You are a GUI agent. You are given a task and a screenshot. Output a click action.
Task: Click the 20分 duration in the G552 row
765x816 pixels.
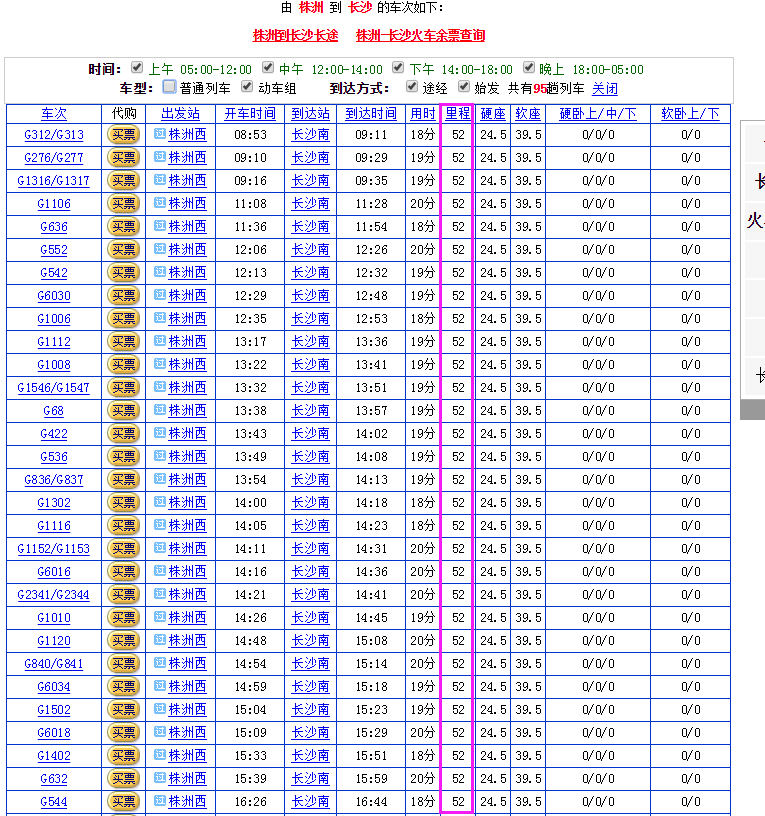pyautogui.click(x=423, y=249)
